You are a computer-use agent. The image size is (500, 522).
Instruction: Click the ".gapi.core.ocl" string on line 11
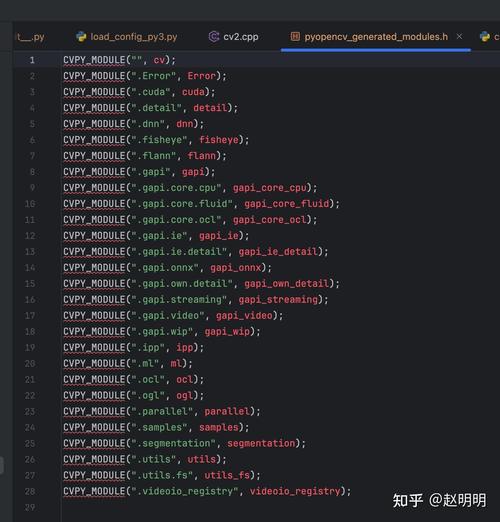176,220
